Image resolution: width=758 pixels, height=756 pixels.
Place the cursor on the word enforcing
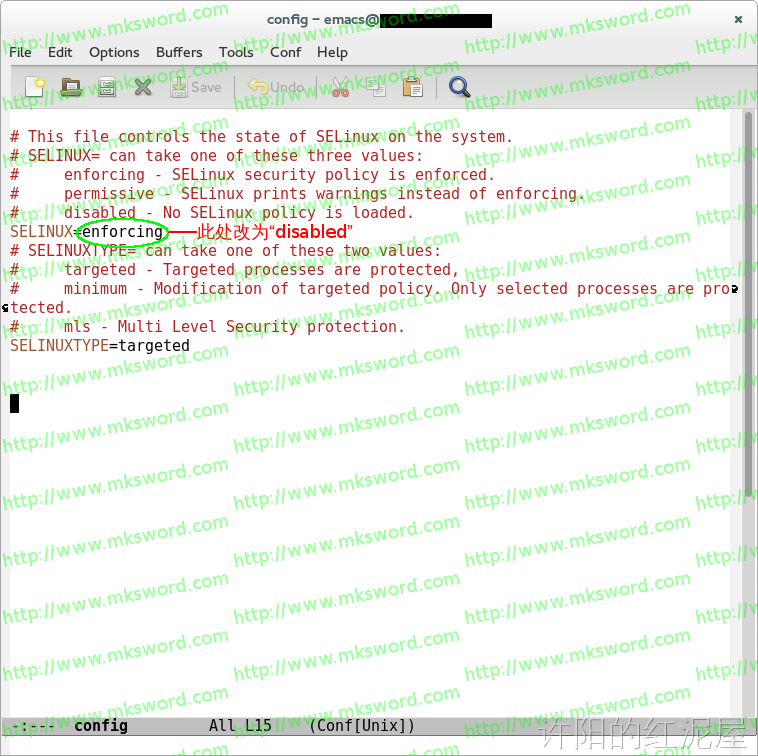point(122,232)
